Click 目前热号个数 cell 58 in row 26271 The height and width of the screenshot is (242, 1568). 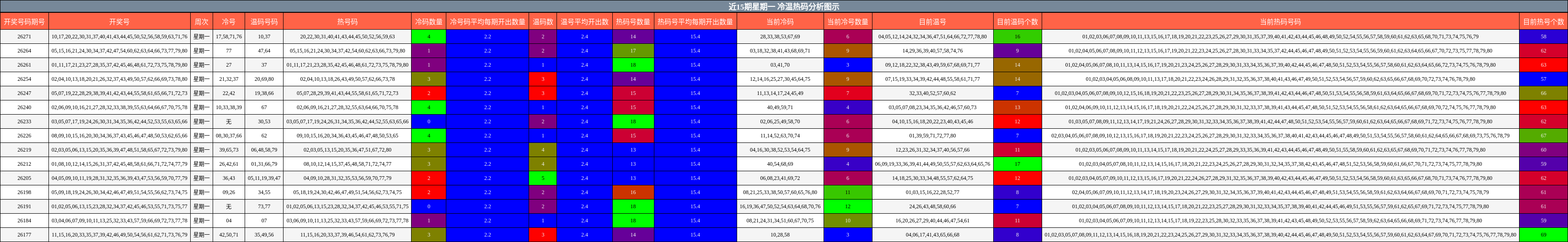1543,37
